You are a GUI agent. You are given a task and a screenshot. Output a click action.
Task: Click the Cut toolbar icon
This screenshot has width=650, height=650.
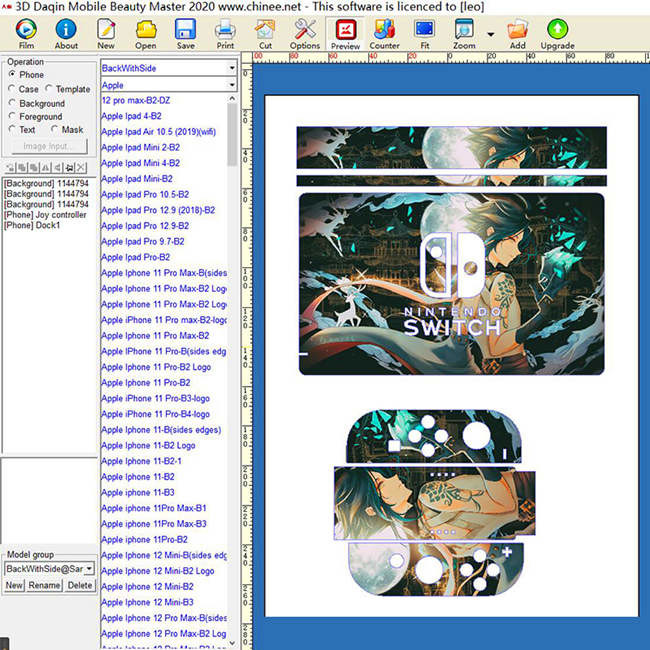click(265, 34)
